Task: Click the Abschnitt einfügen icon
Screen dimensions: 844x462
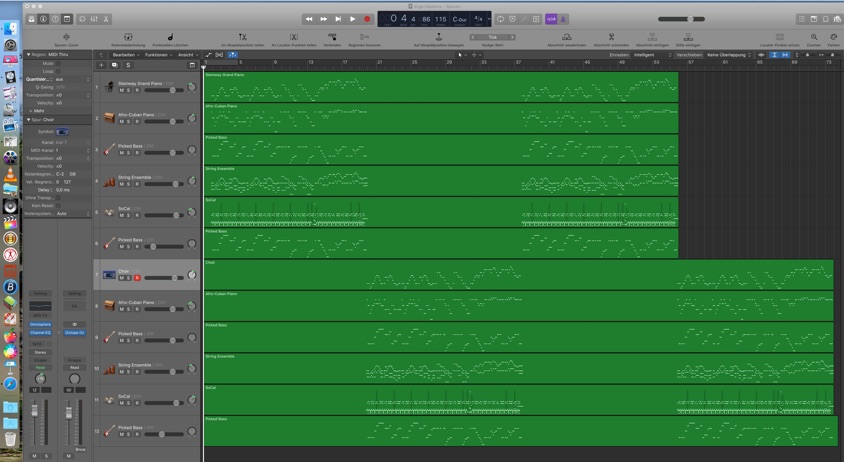Action: click(x=652, y=37)
